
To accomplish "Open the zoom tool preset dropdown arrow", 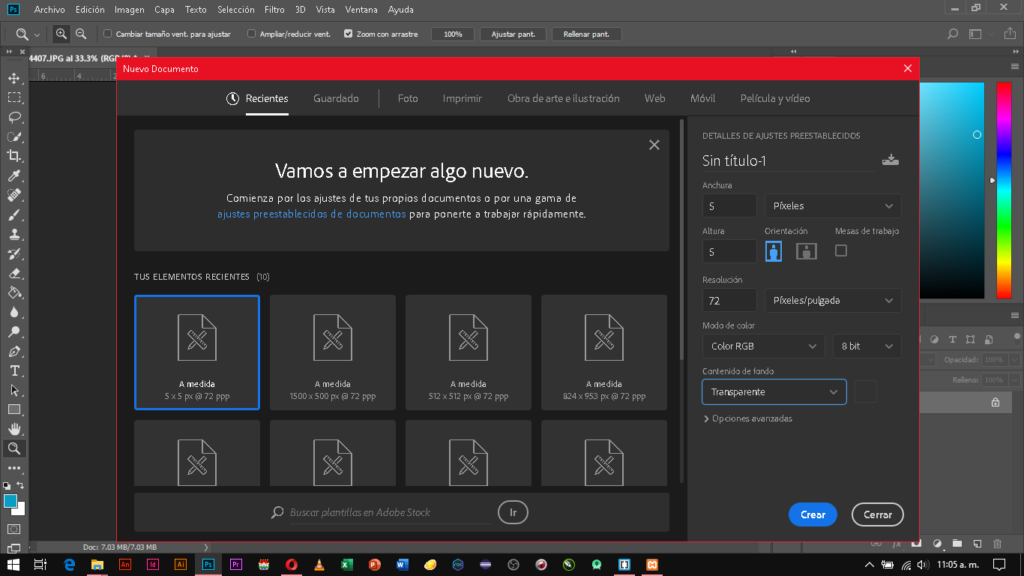I will pos(37,35).
